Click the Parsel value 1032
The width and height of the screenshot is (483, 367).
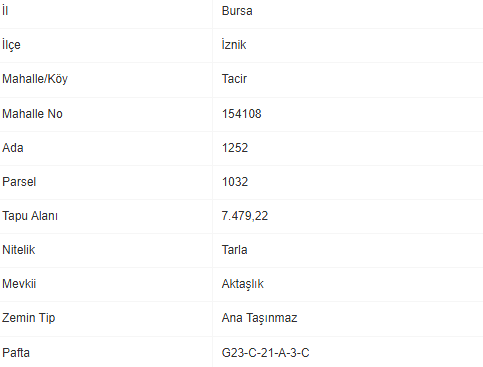(235, 182)
